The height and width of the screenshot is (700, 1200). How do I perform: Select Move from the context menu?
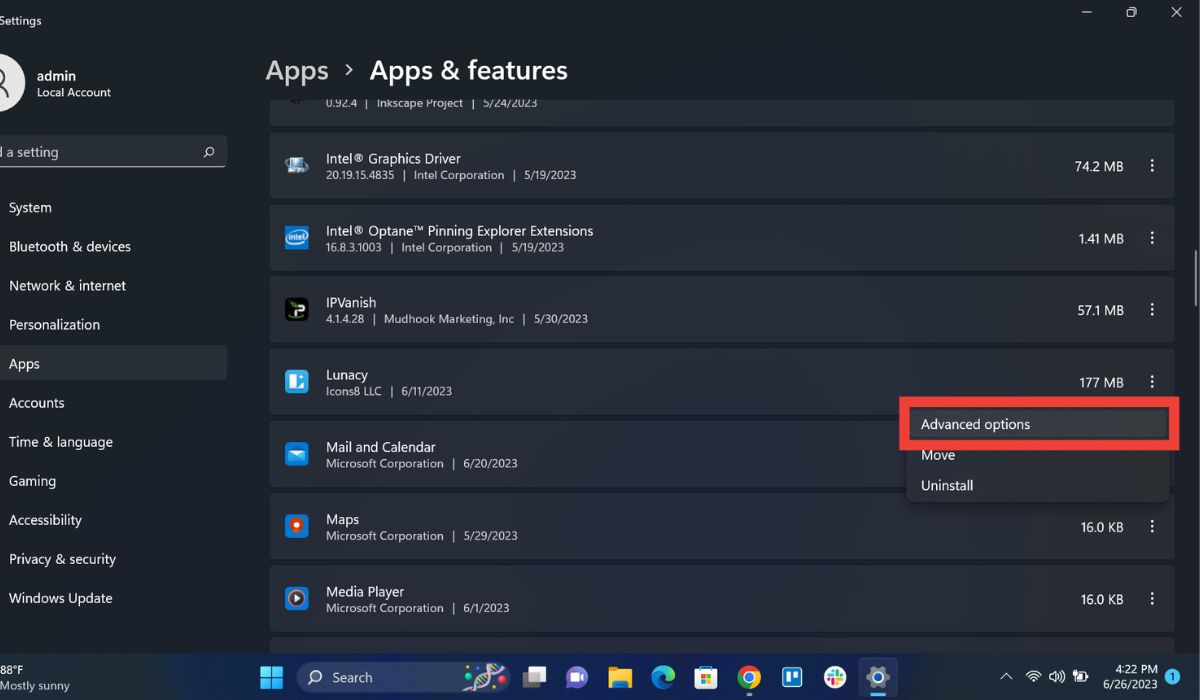(937, 454)
